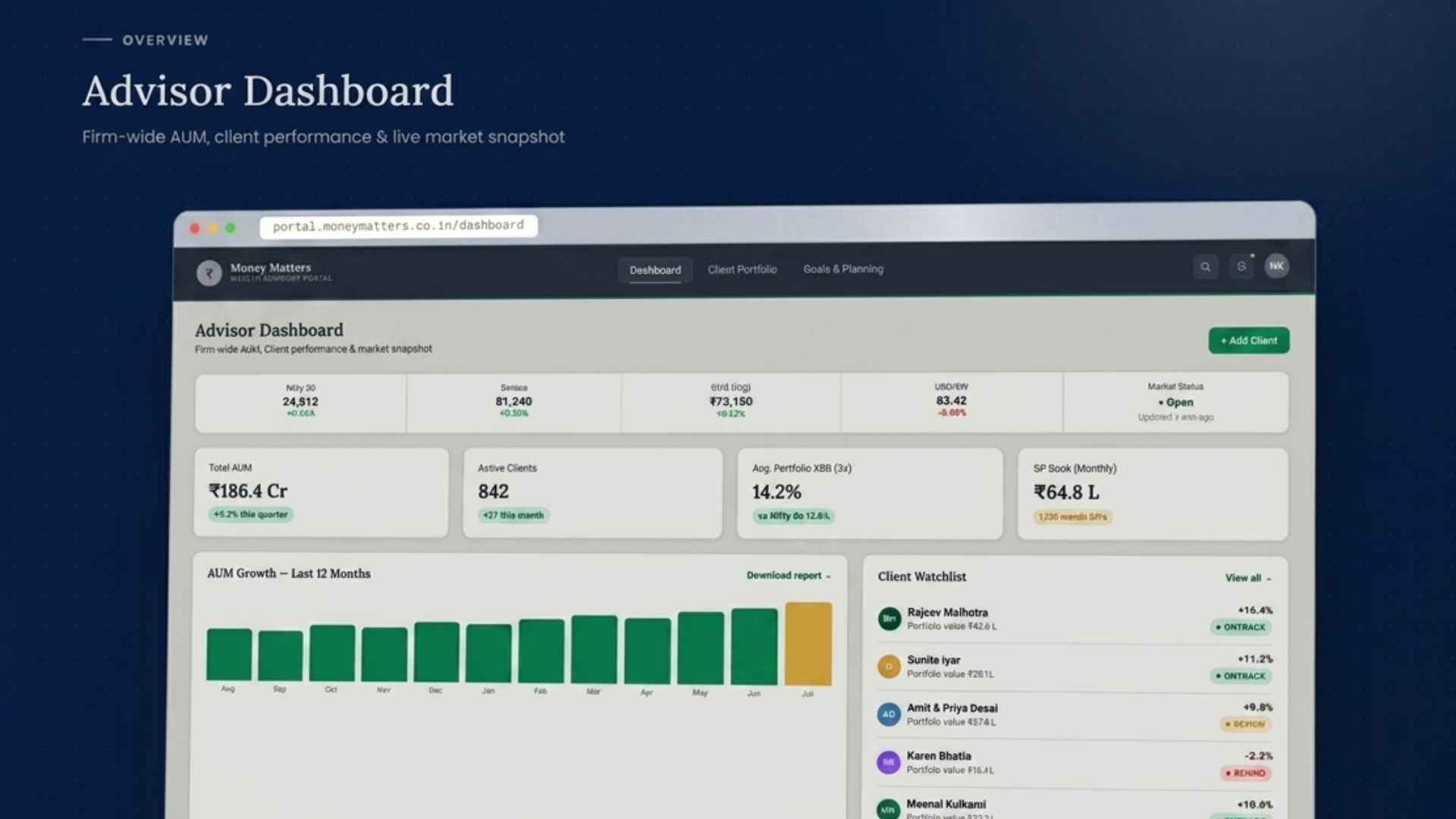Click the Money Matters rupee logo
This screenshot has height=819, width=1456.
click(209, 273)
